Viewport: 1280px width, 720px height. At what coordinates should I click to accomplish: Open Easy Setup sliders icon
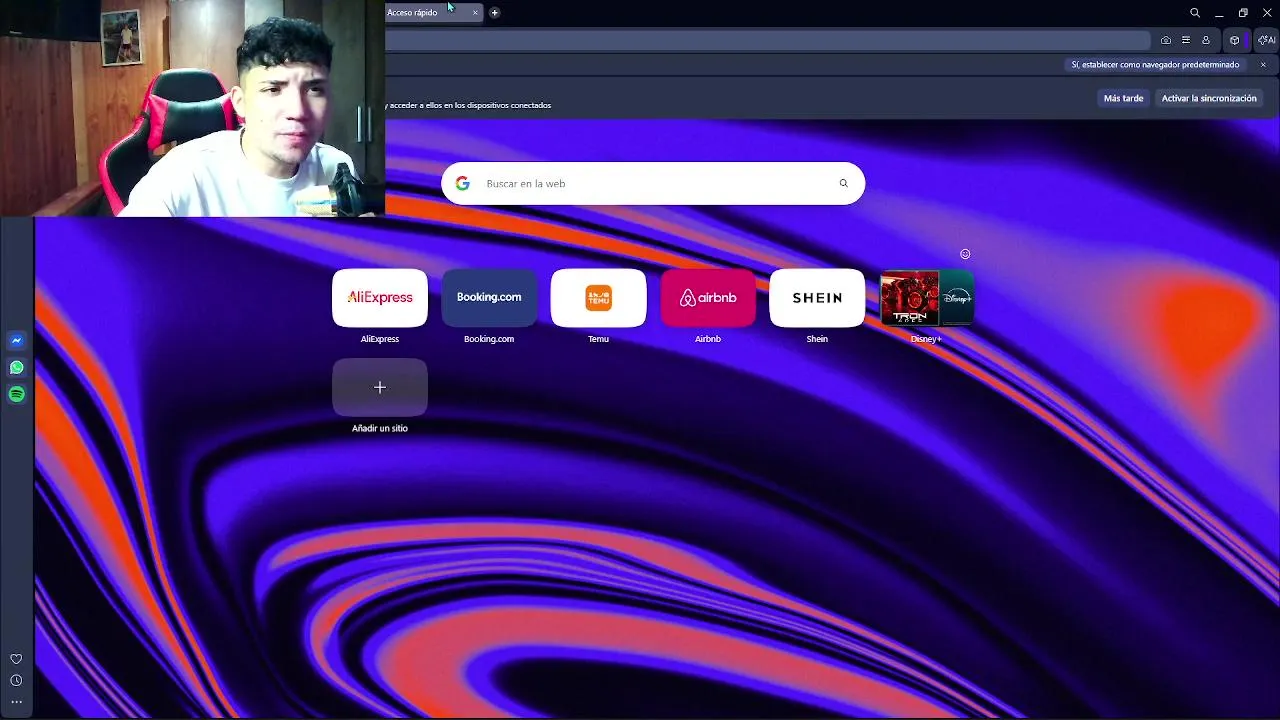pyautogui.click(x=1186, y=40)
